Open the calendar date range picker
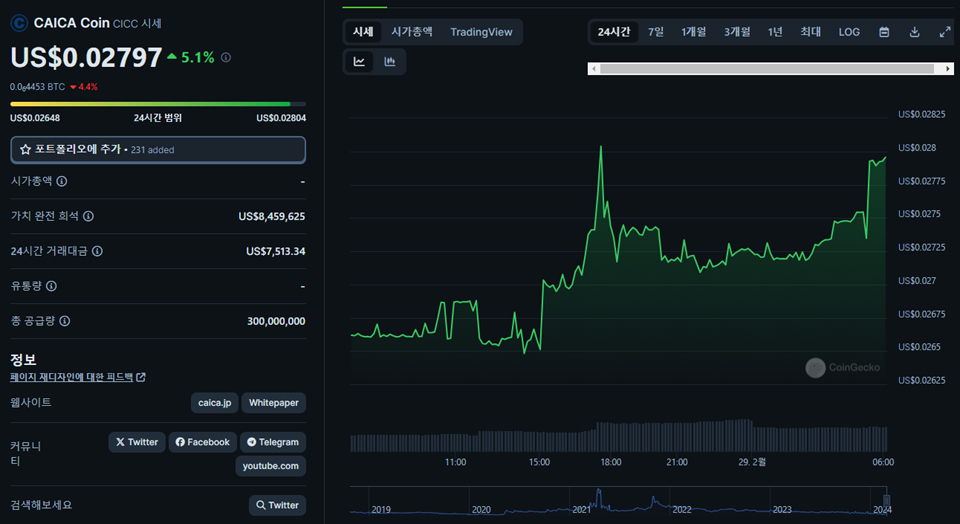 [x=884, y=32]
